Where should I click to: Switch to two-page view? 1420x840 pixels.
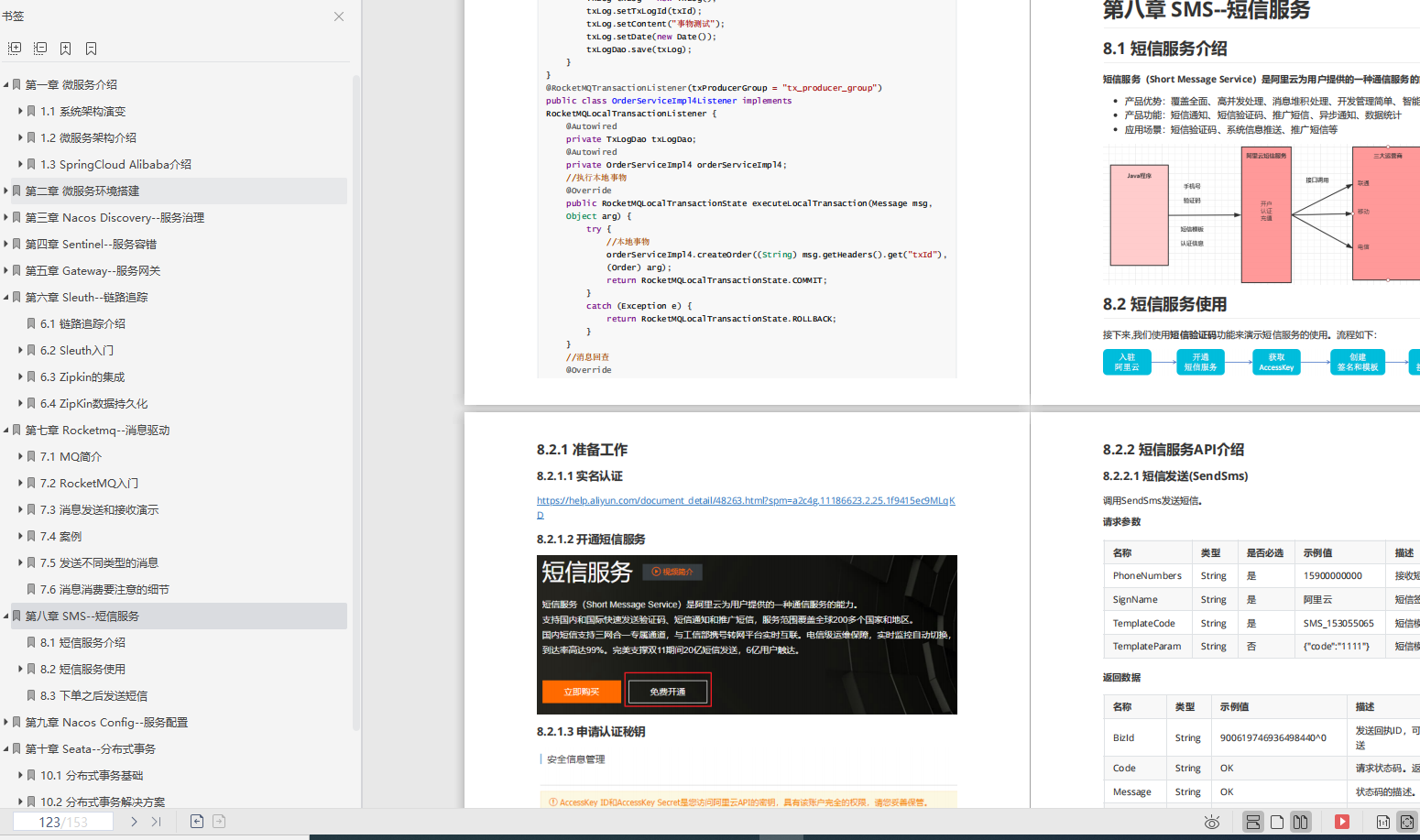pyautogui.click(x=1301, y=822)
